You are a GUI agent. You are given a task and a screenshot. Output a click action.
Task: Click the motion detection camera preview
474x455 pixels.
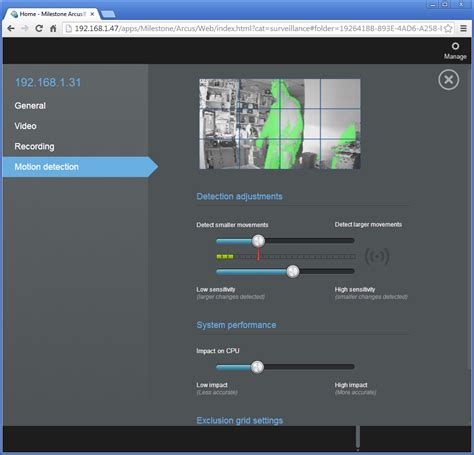point(280,124)
